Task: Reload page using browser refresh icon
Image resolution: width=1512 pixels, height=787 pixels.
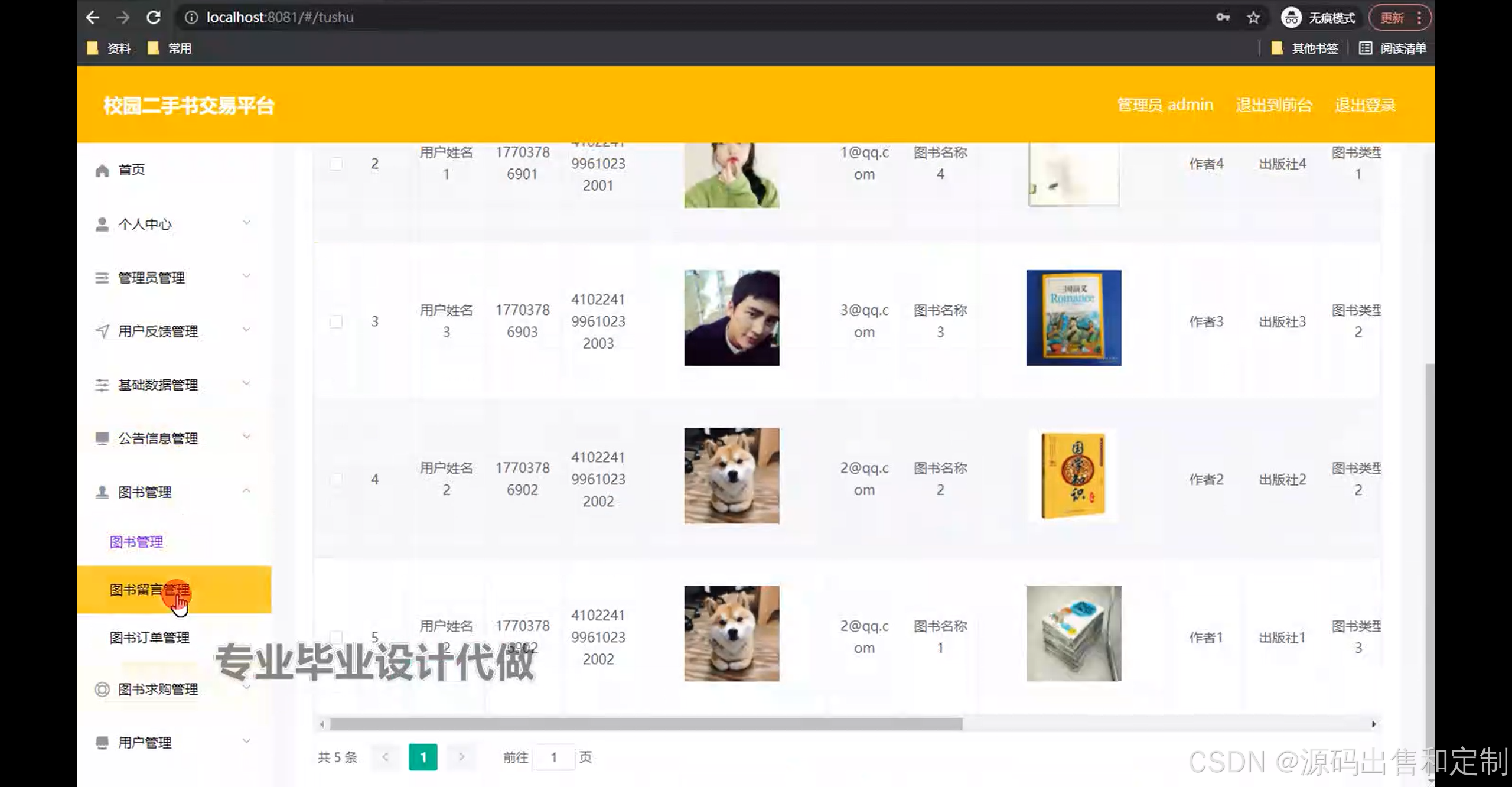Action: tap(154, 17)
